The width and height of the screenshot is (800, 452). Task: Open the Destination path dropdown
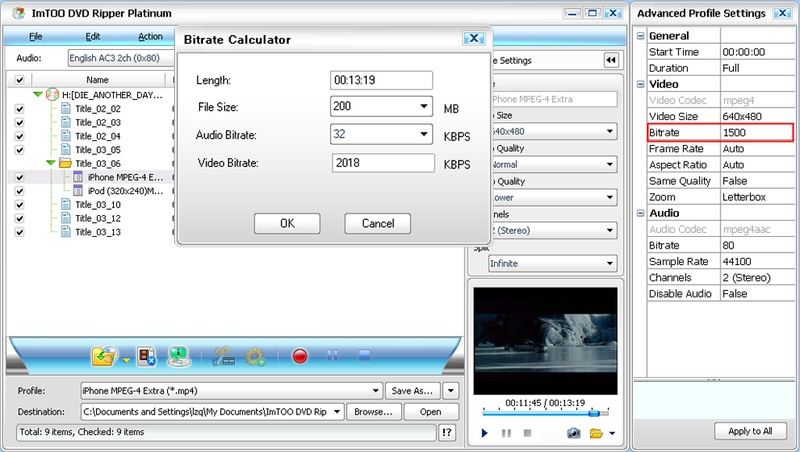point(337,412)
